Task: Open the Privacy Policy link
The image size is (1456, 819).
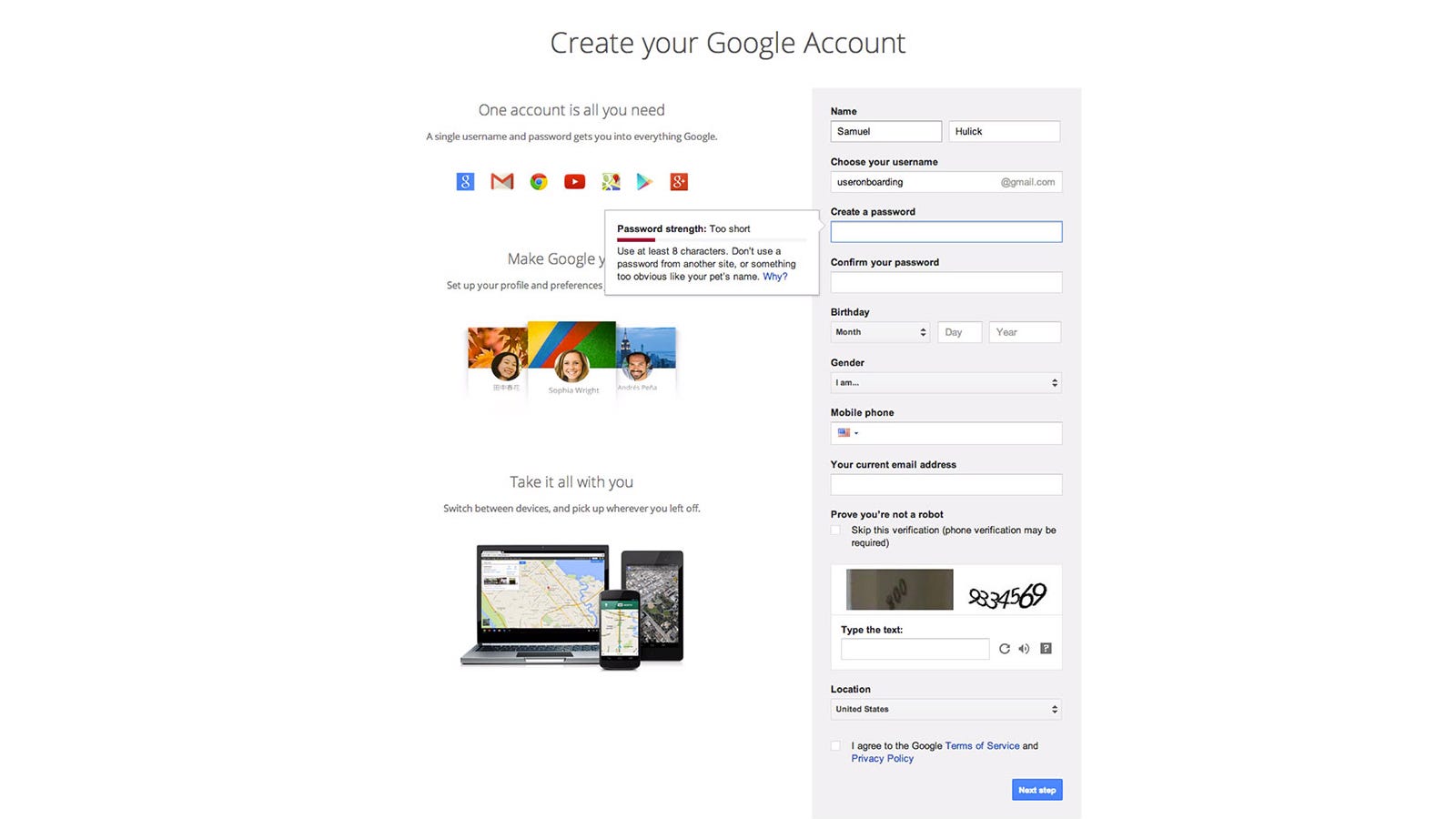Action: click(883, 759)
